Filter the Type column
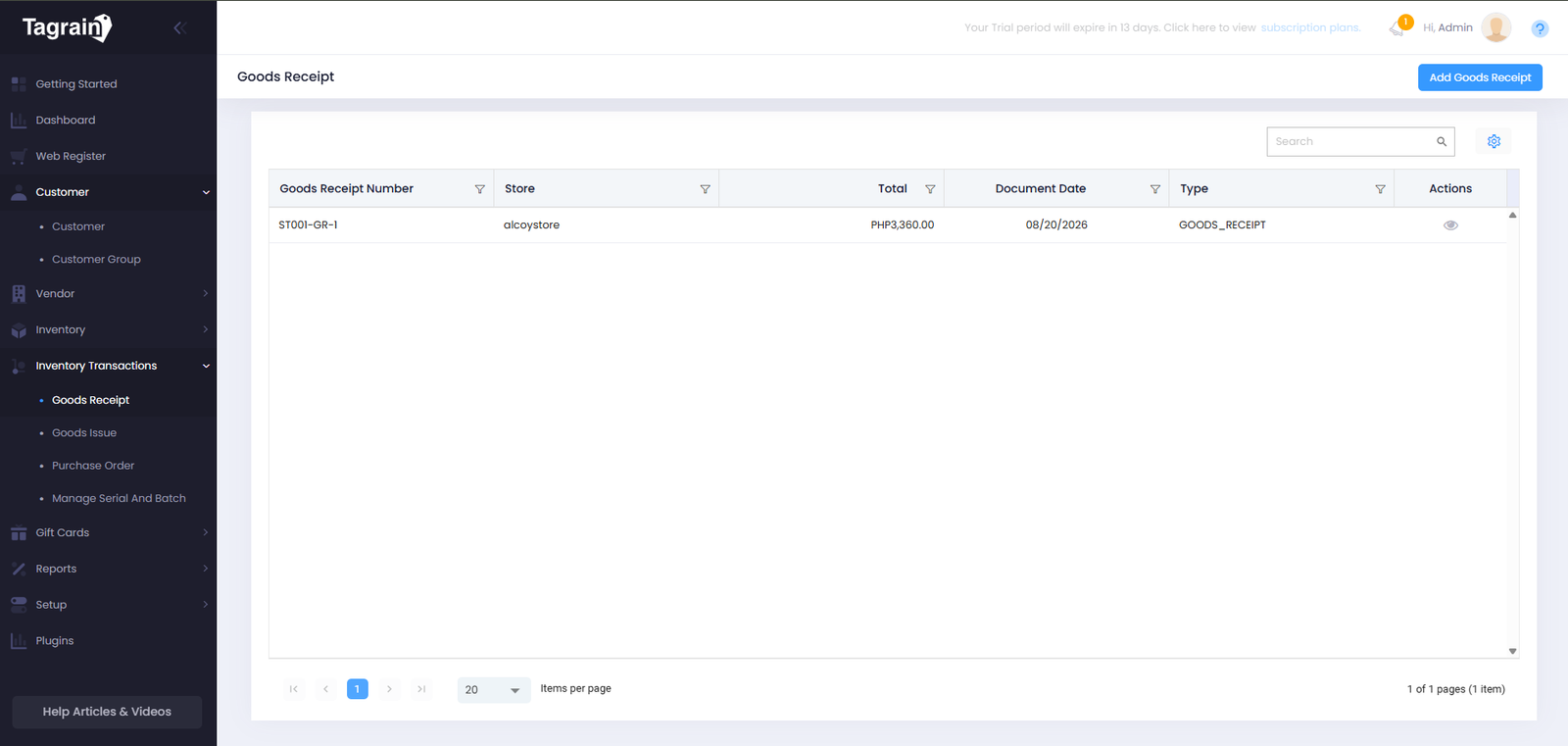This screenshot has width=1568, height=746. (1380, 189)
